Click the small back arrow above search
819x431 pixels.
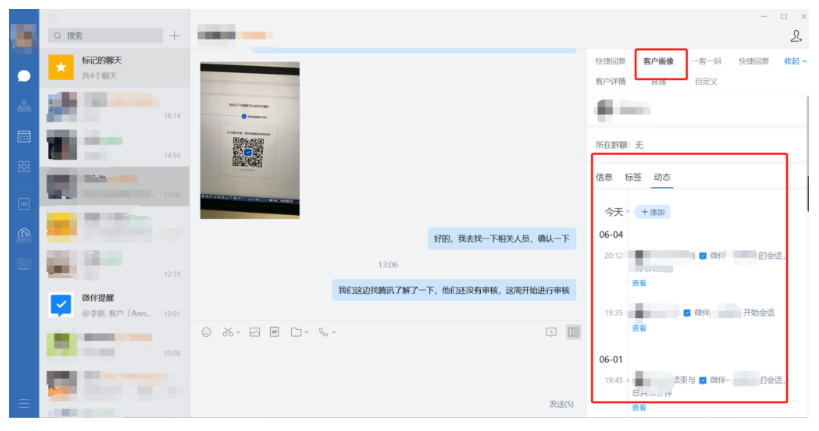(x=53, y=18)
